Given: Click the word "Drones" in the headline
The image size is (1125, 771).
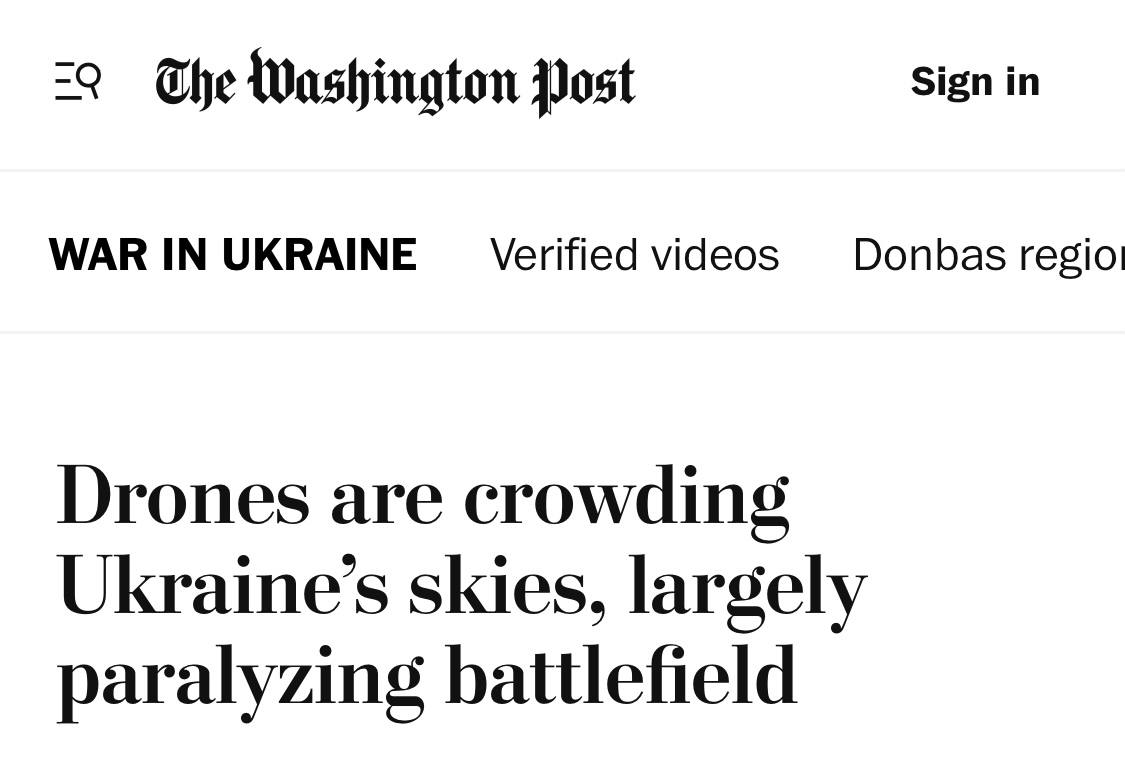Looking at the screenshot, I should point(183,496).
